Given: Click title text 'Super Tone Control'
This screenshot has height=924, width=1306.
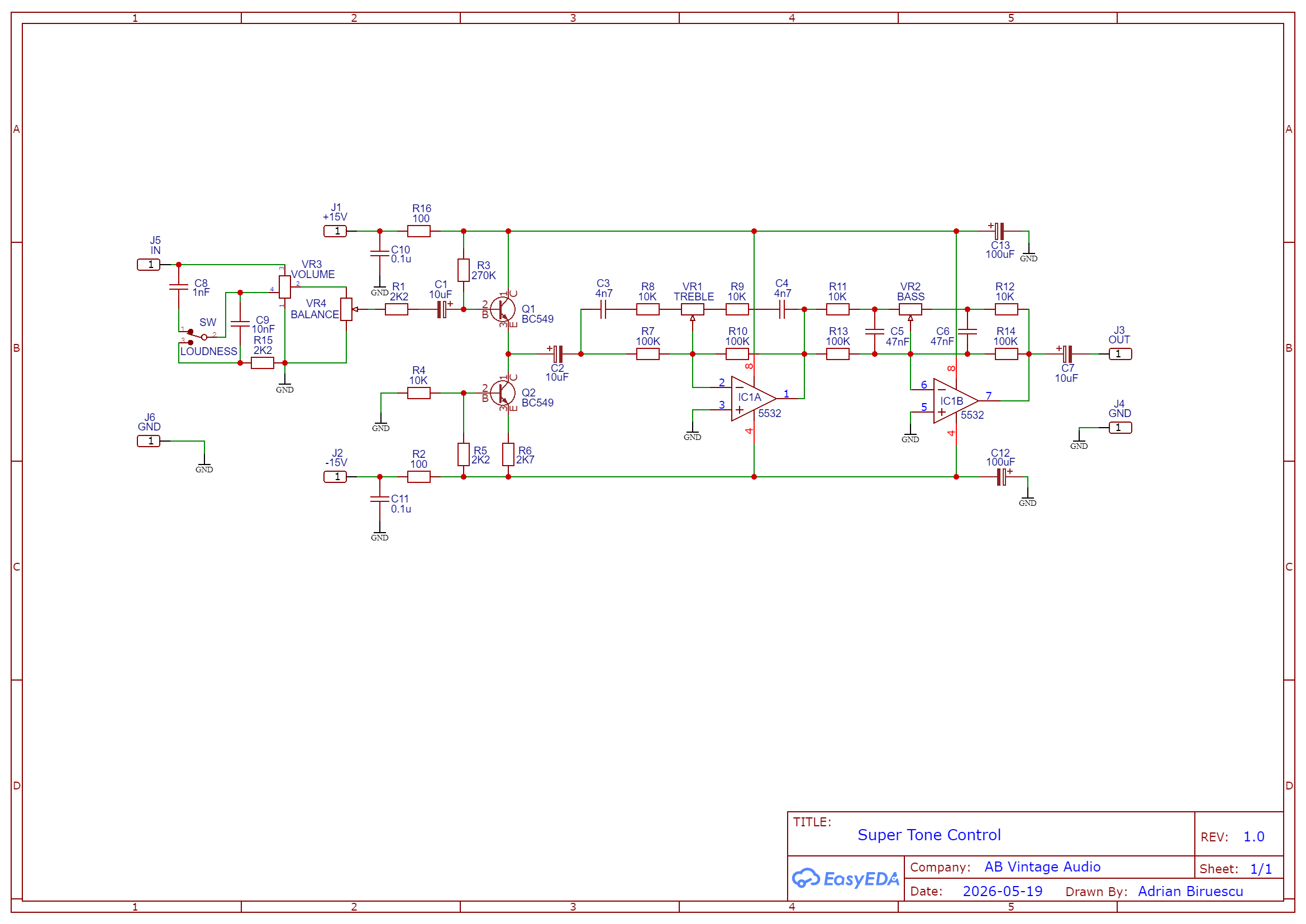Looking at the screenshot, I should click(x=928, y=835).
